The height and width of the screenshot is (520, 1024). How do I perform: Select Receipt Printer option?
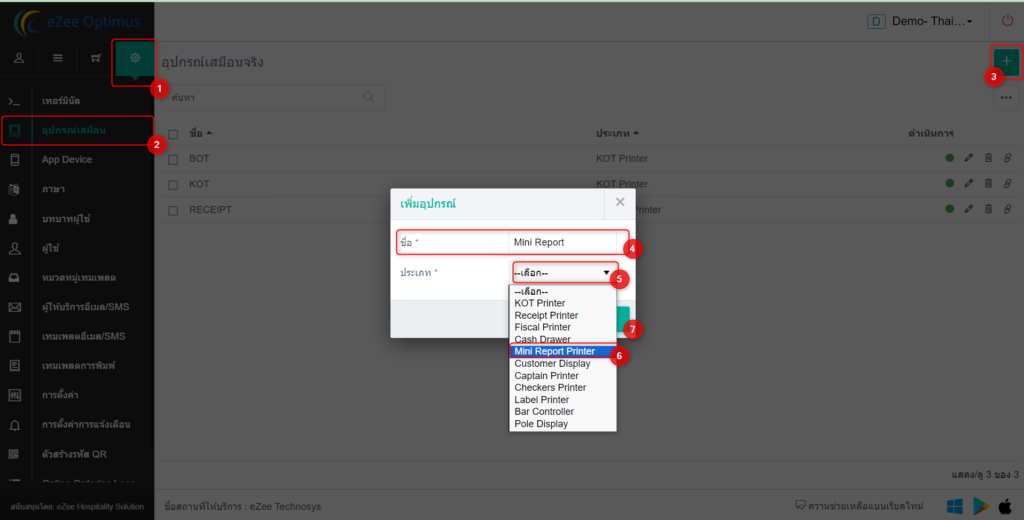point(562,316)
